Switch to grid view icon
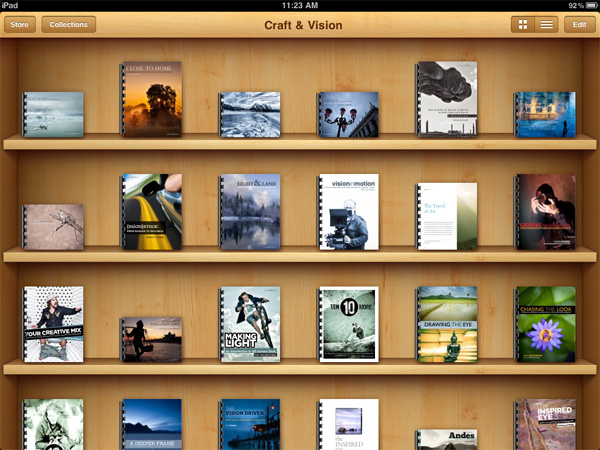Screen dimensions: 600x450 coord(523,24)
